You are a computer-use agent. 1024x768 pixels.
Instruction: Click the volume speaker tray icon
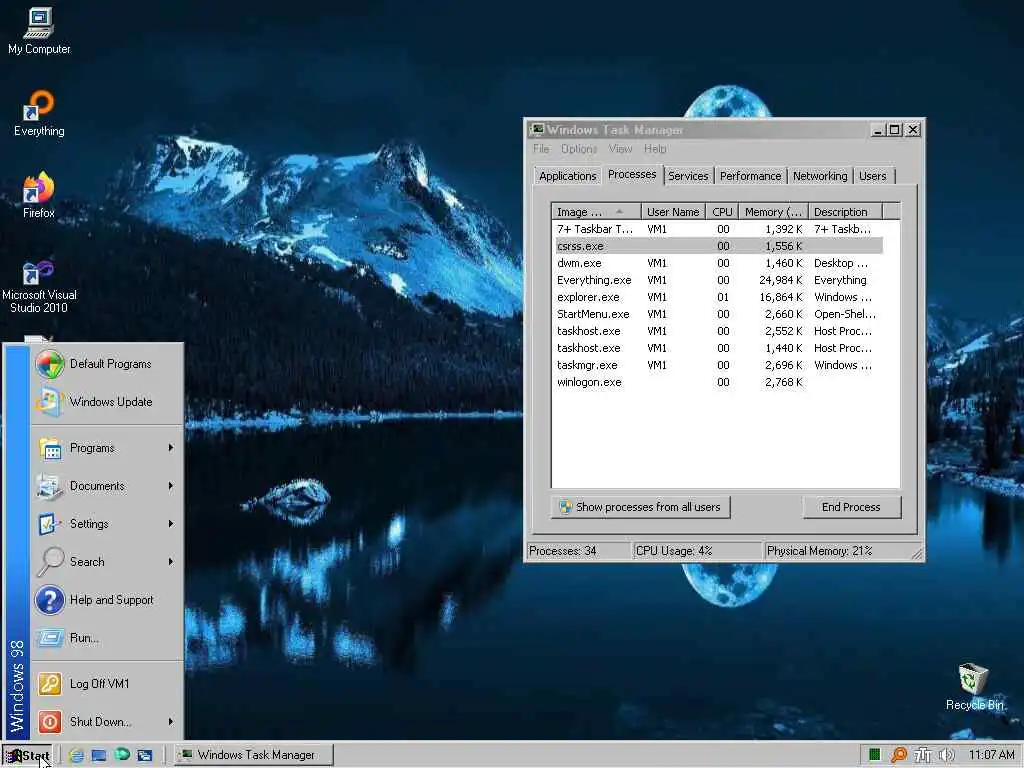[x=946, y=755]
